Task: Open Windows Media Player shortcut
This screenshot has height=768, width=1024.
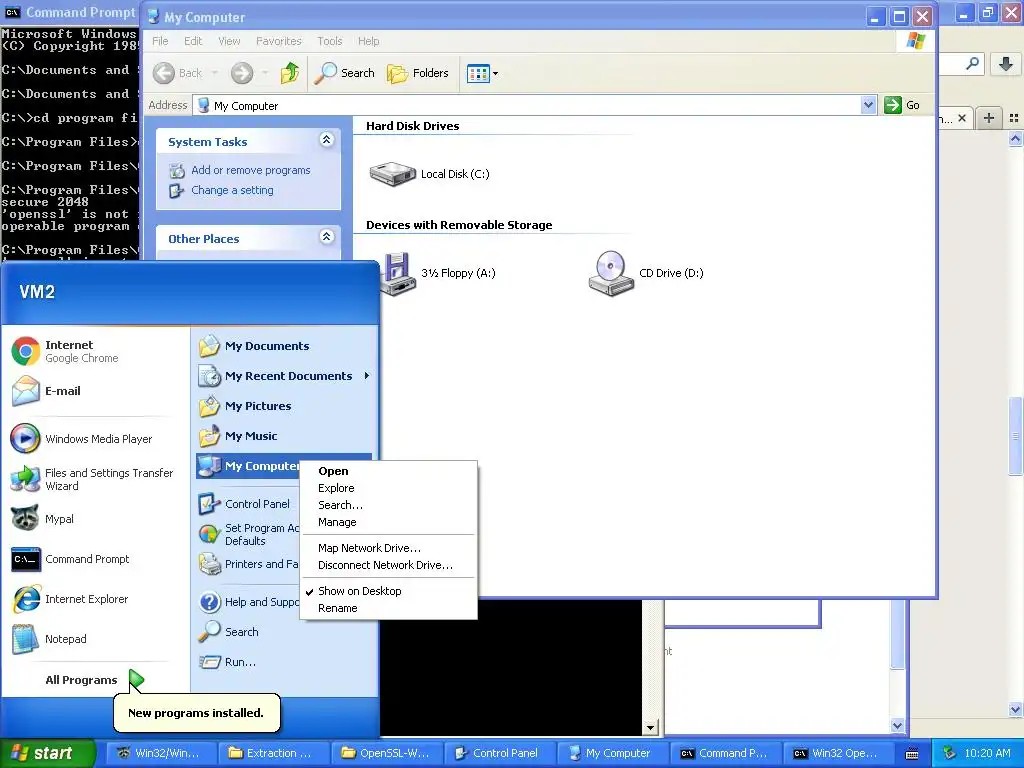Action: 82,439
